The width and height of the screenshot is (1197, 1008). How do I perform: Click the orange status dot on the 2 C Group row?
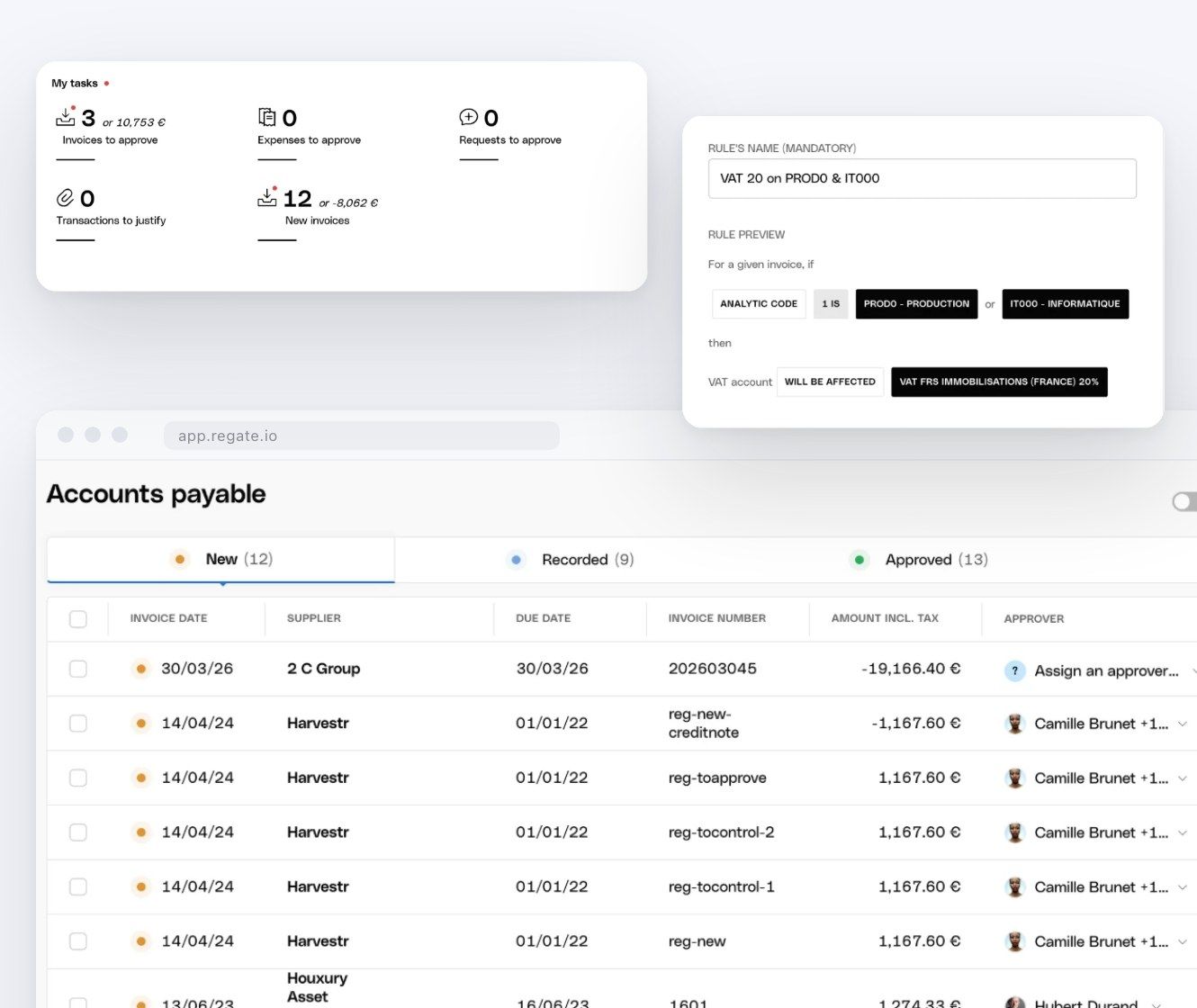[x=140, y=669]
